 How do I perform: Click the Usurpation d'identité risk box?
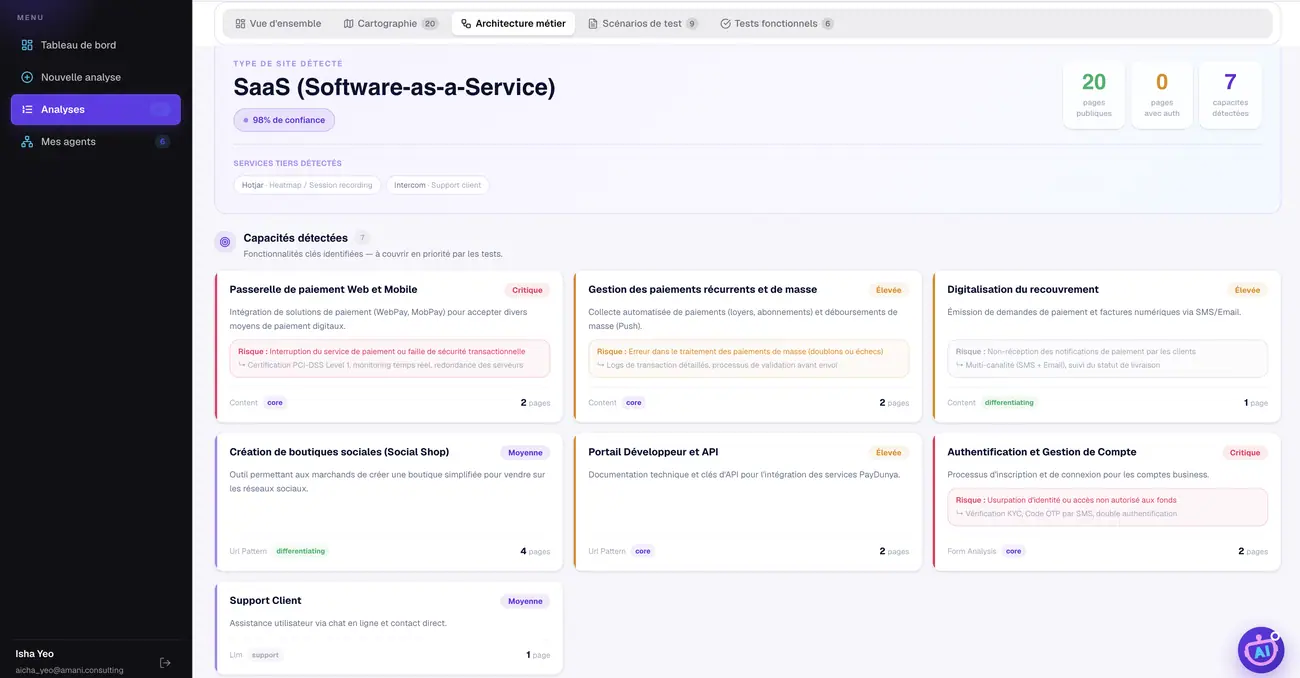coord(1107,507)
